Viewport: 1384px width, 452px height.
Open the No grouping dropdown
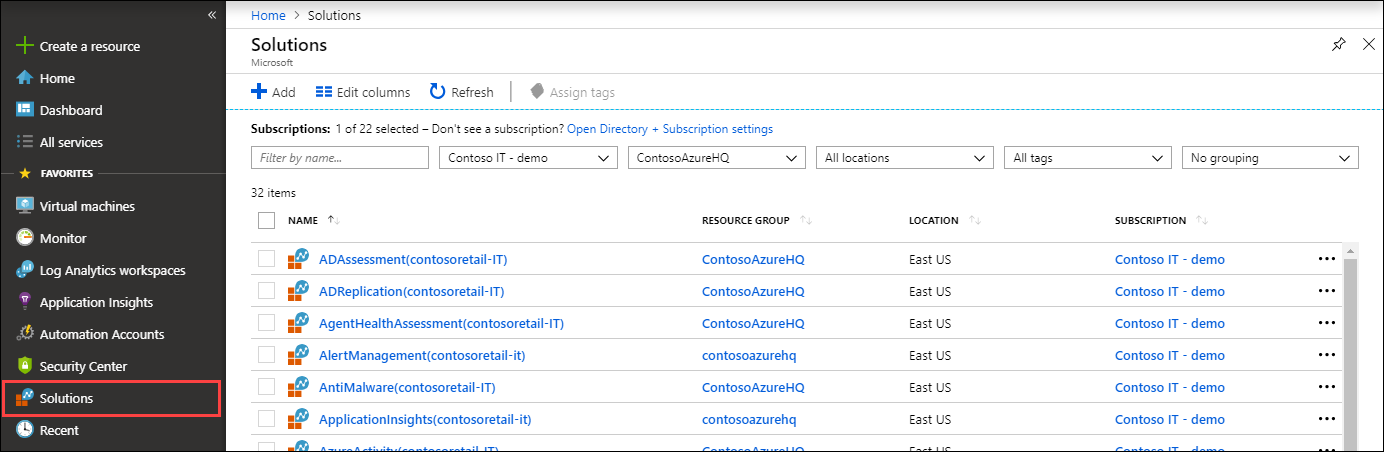[1269, 158]
